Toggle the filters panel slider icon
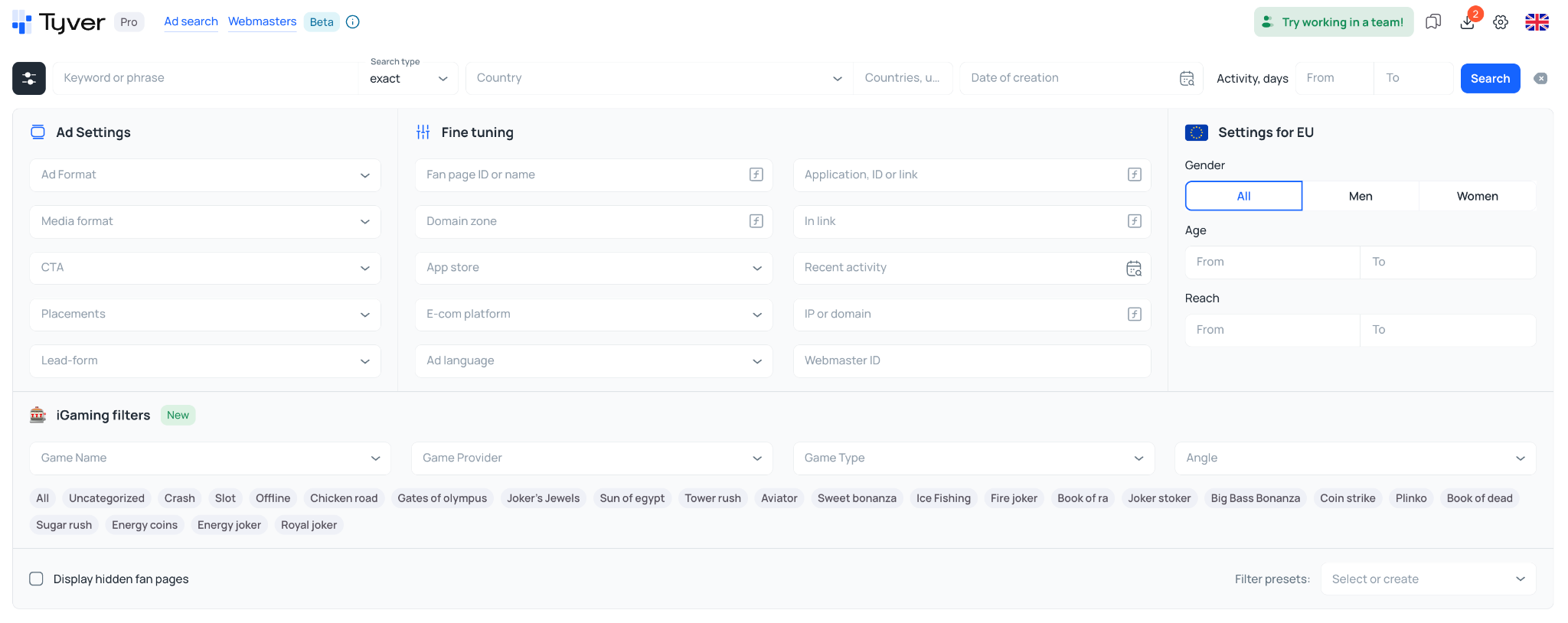 29,78
